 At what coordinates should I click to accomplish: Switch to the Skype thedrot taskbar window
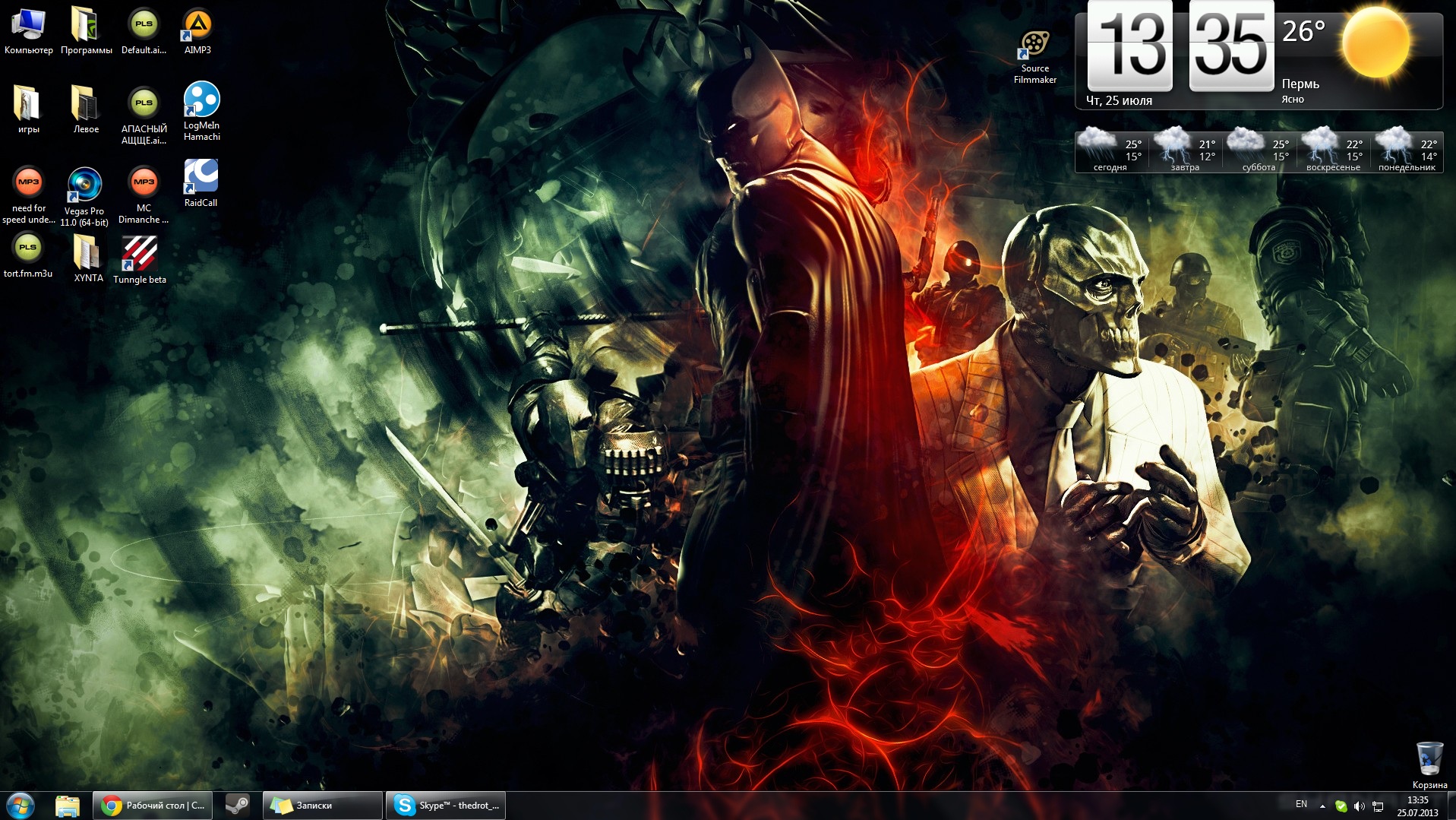(446, 806)
